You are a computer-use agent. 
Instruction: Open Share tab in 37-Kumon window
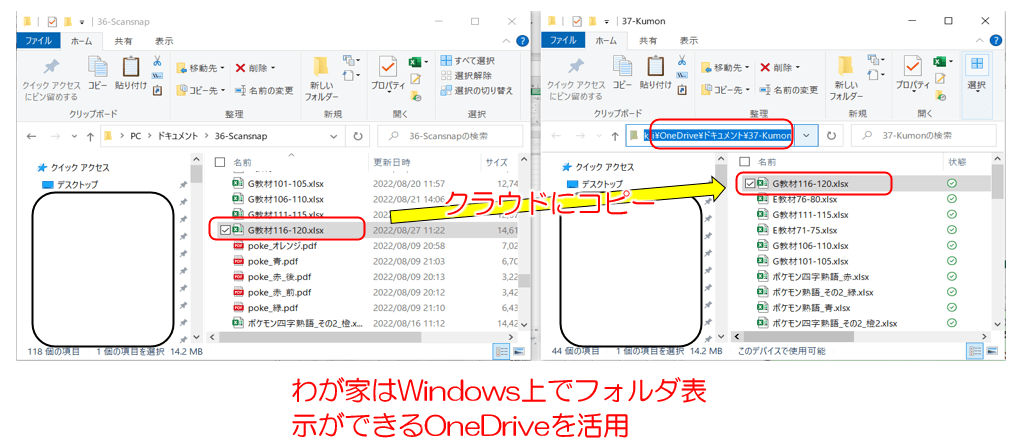pos(649,41)
